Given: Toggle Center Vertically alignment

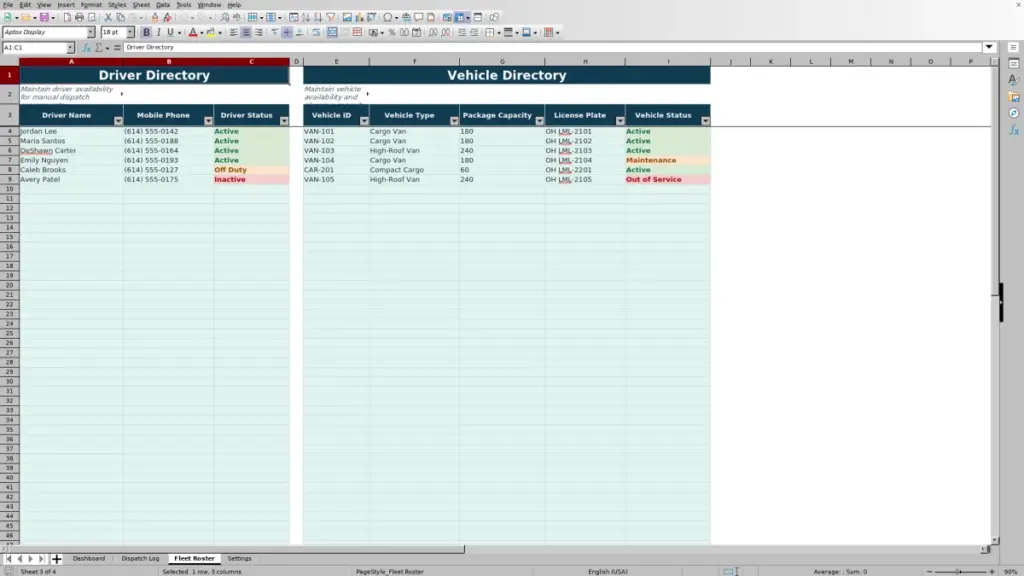Looking at the screenshot, I should pyautogui.click(x=287, y=32).
